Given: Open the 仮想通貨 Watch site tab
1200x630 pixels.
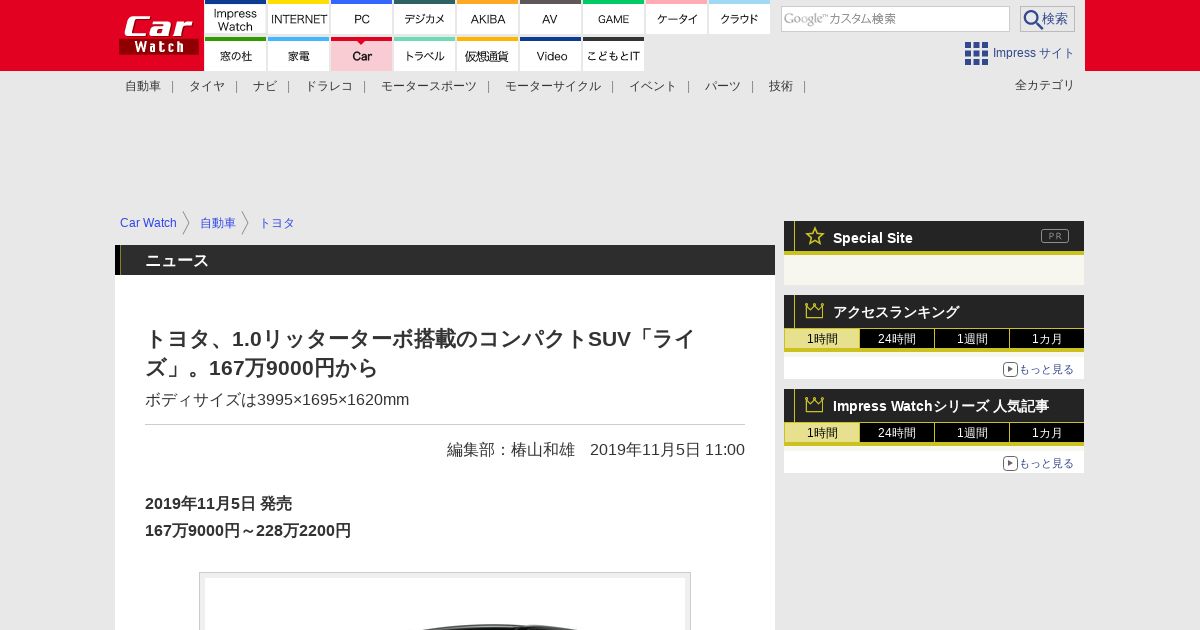Looking at the screenshot, I should click(488, 55).
